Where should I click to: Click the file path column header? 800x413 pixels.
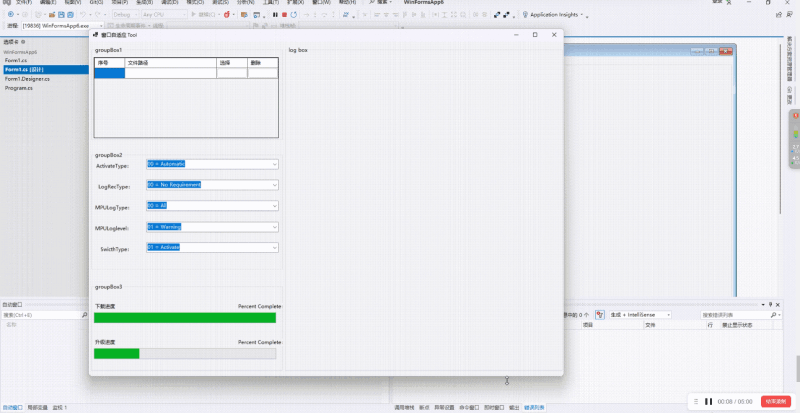pos(171,63)
